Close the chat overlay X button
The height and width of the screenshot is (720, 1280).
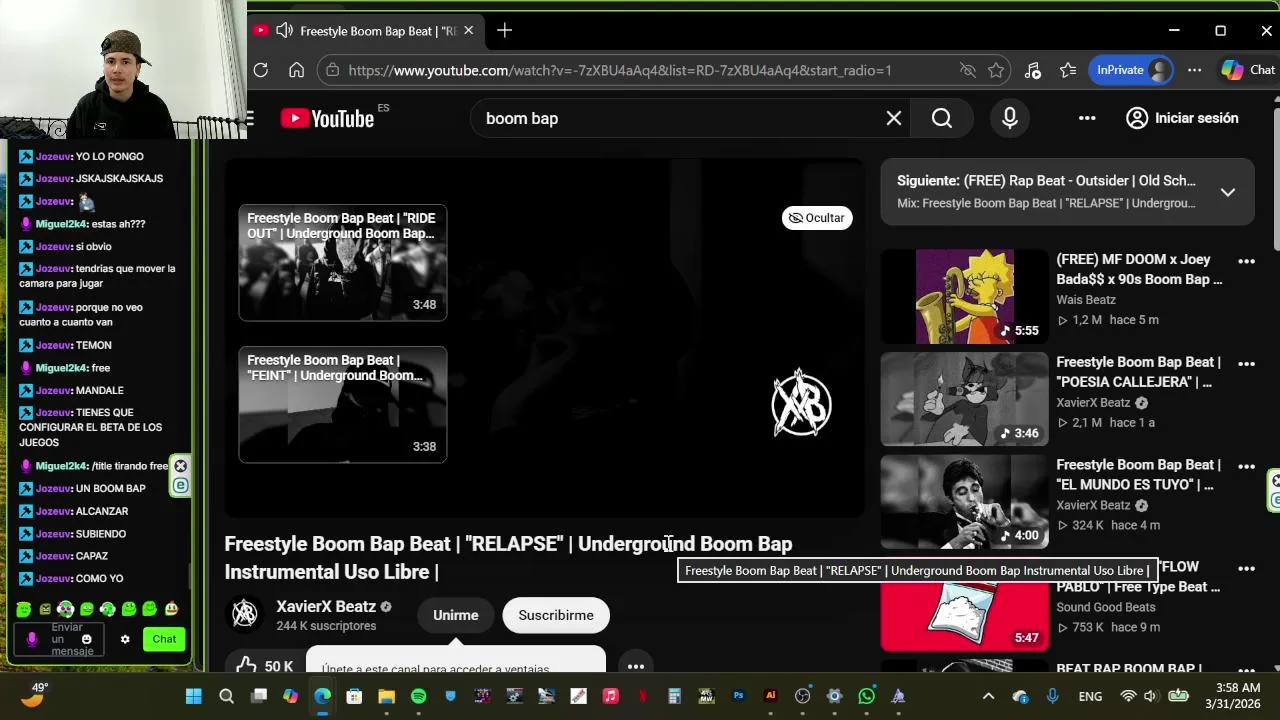[180, 466]
